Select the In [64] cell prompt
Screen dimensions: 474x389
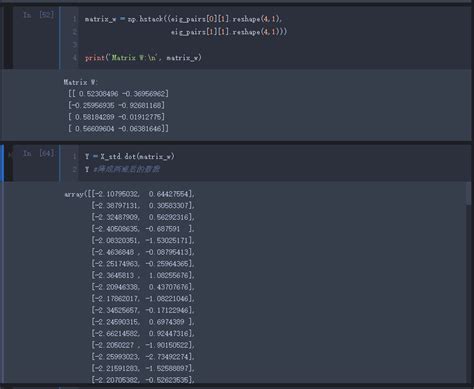[38, 153]
